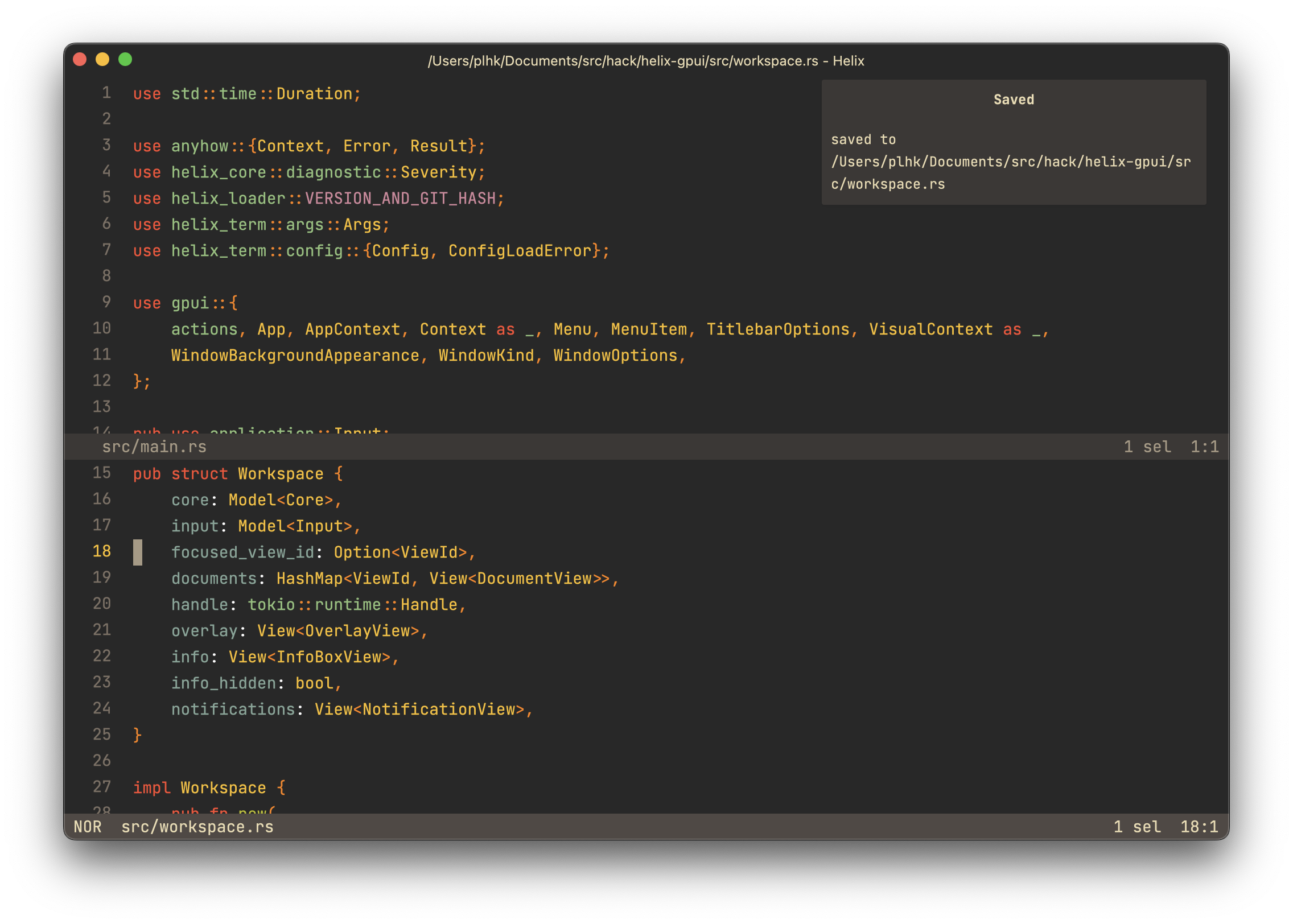Click VisualContext on line 10
The image size is (1293, 924).
click(931, 329)
